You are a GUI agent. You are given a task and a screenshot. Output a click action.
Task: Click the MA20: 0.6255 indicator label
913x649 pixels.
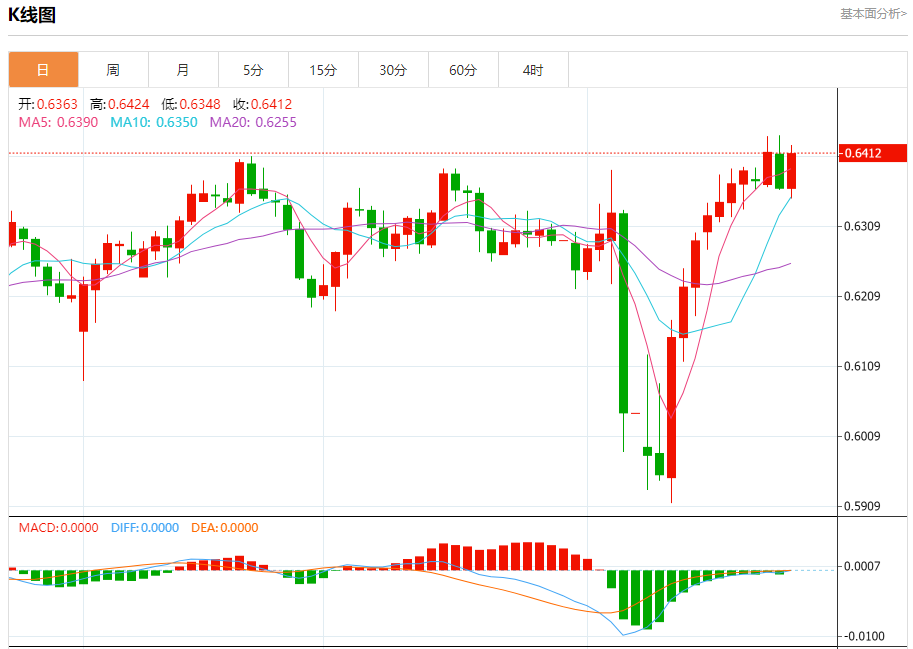coord(253,122)
